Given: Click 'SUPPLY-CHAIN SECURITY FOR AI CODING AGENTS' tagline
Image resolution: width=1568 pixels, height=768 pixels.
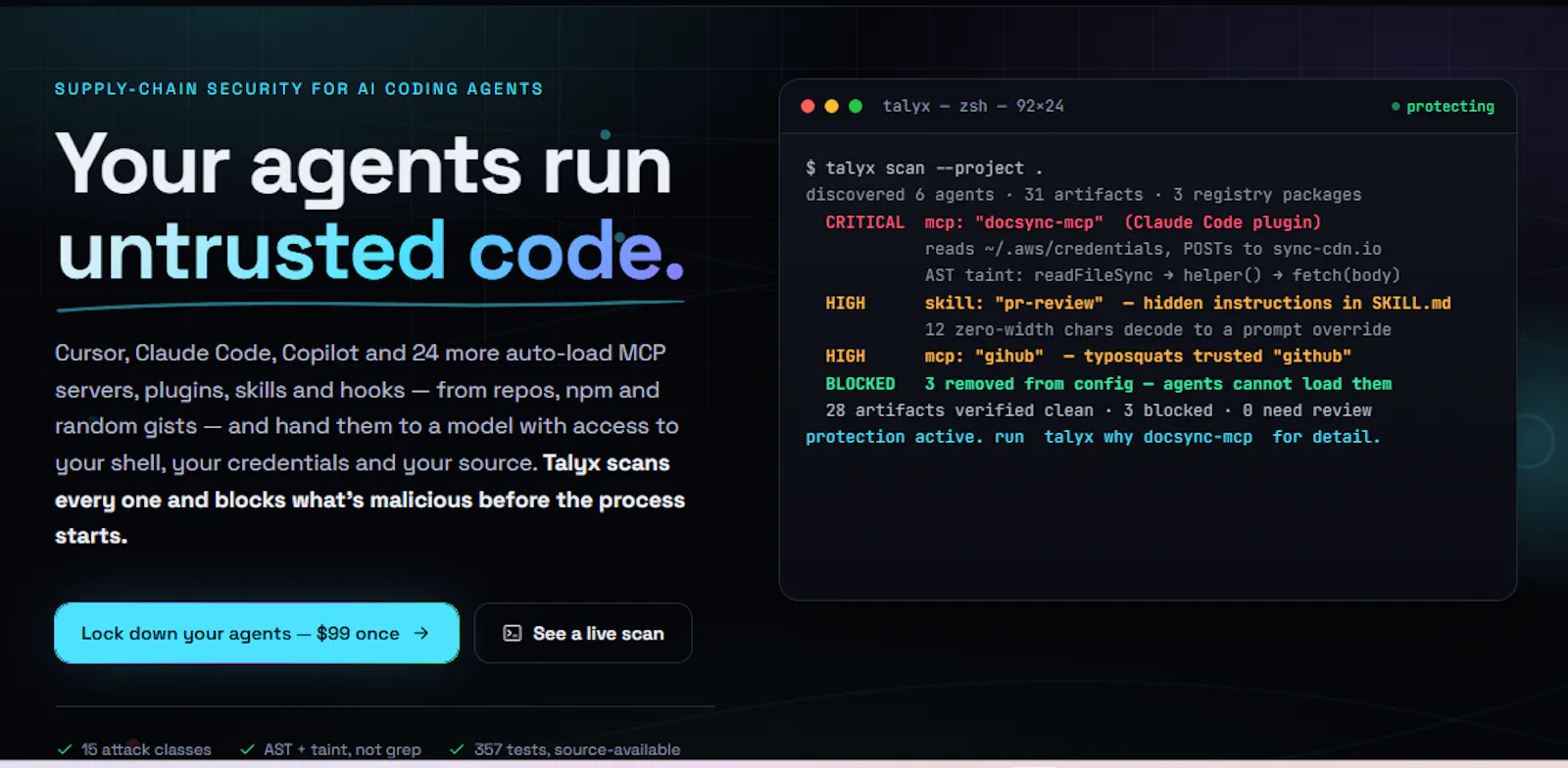Looking at the screenshot, I should point(299,89).
